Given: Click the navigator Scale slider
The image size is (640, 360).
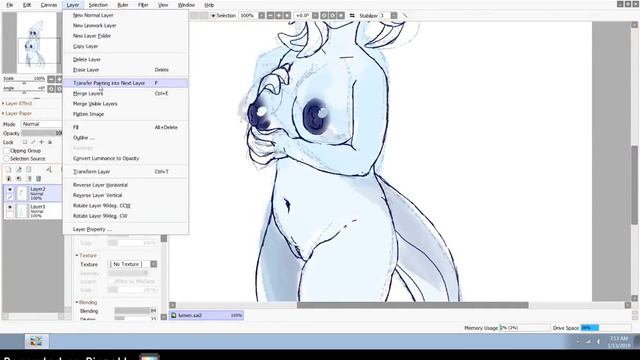Looking at the screenshot, I should [x=24, y=83].
